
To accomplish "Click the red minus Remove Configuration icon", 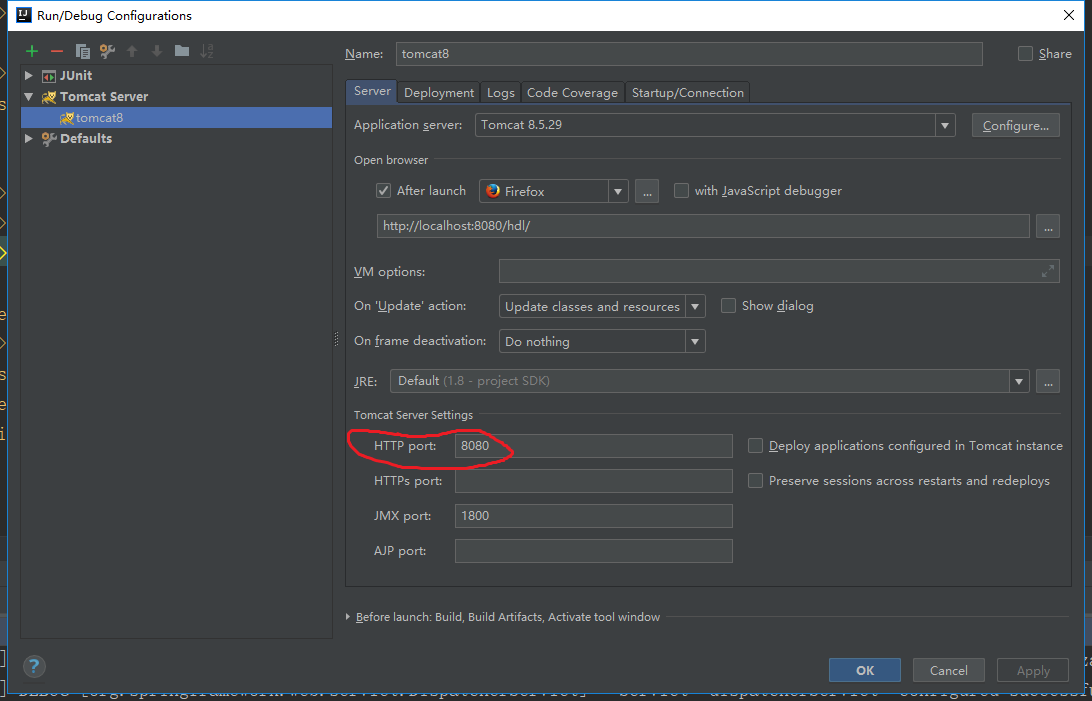I will [x=57, y=51].
